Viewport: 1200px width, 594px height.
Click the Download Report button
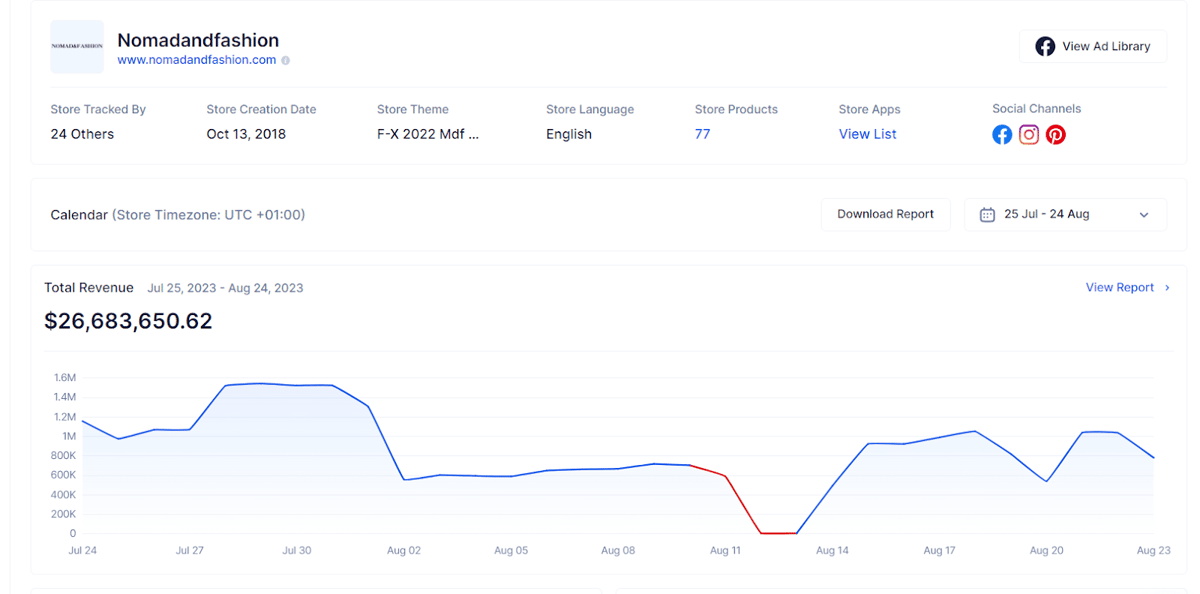click(x=885, y=214)
